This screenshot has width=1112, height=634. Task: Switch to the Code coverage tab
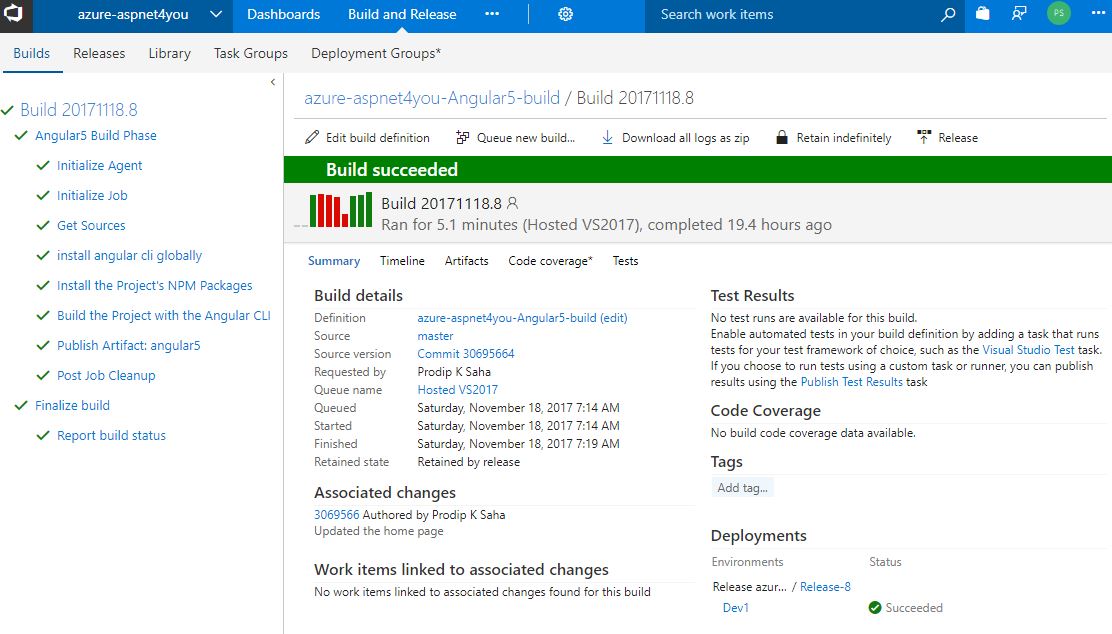point(550,261)
